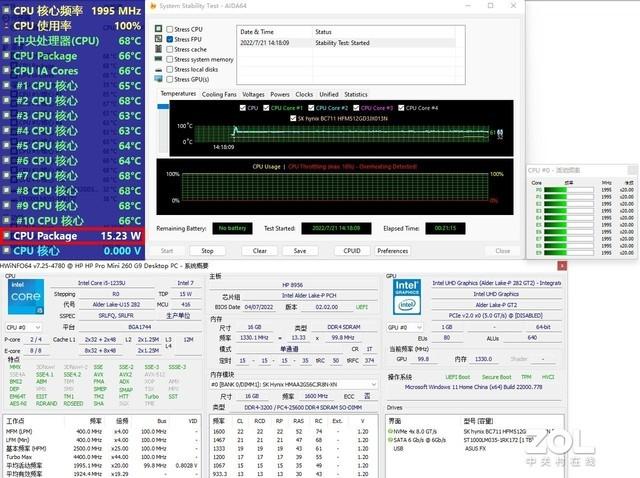Click the Turbo Max frequency row
The height and width of the screenshot is (478, 640).
coord(102,457)
